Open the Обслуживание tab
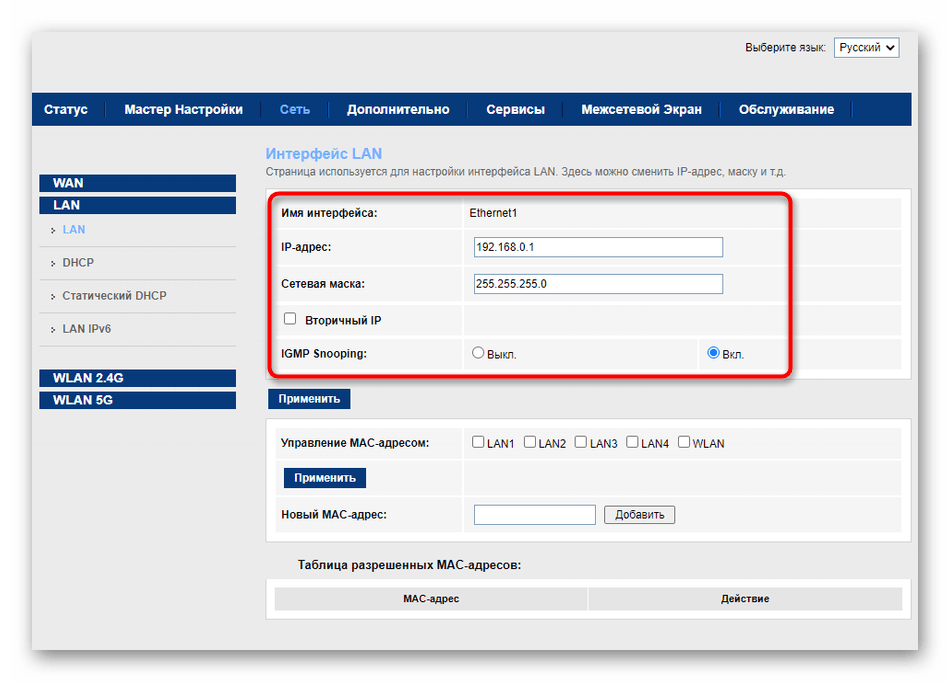Viewport: 950px width, 682px height. point(786,110)
